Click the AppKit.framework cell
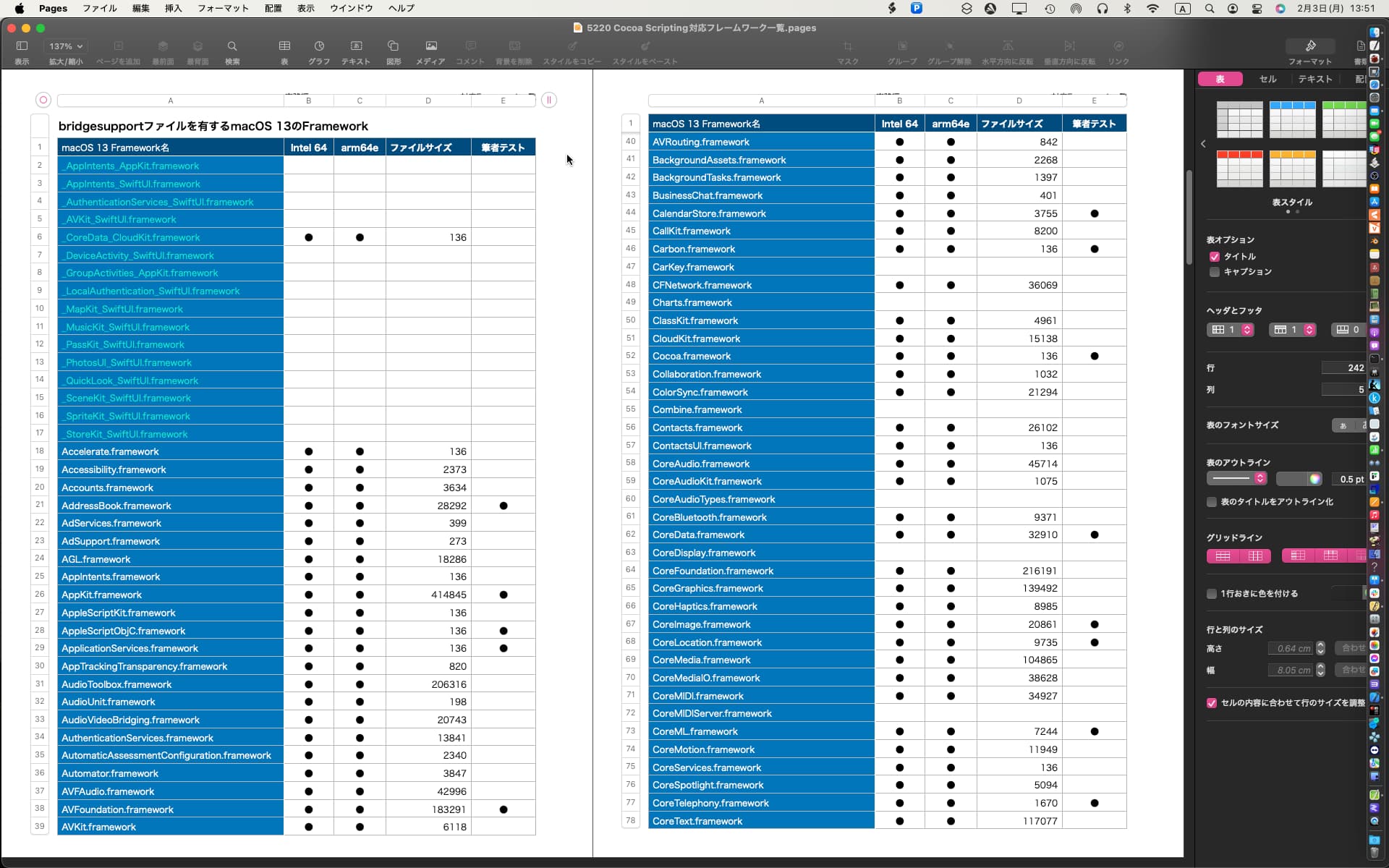The height and width of the screenshot is (868, 1389). (x=171, y=595)
